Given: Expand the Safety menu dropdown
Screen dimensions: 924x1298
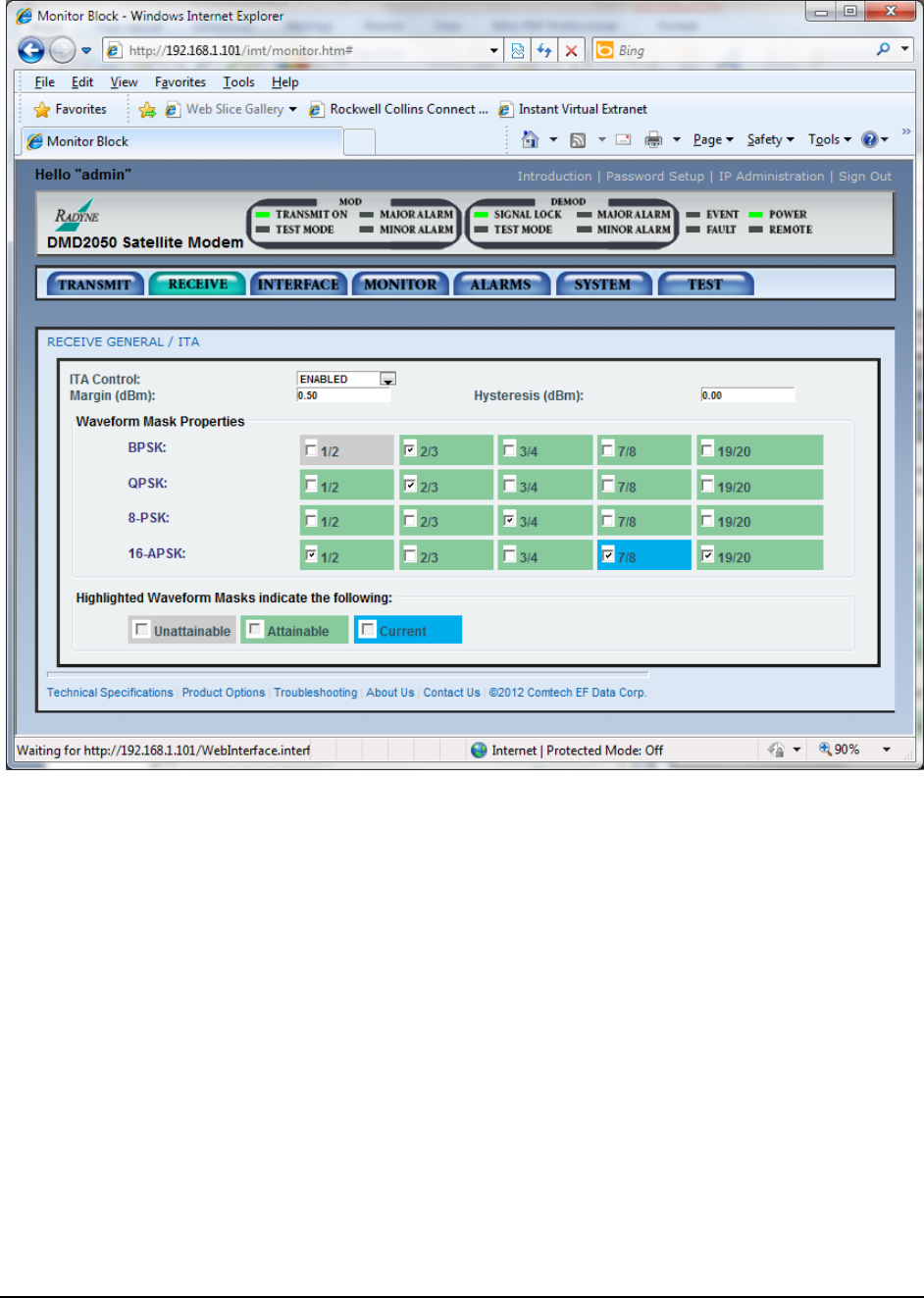Looking at the screenshot, I should click(x=770, y=140).
